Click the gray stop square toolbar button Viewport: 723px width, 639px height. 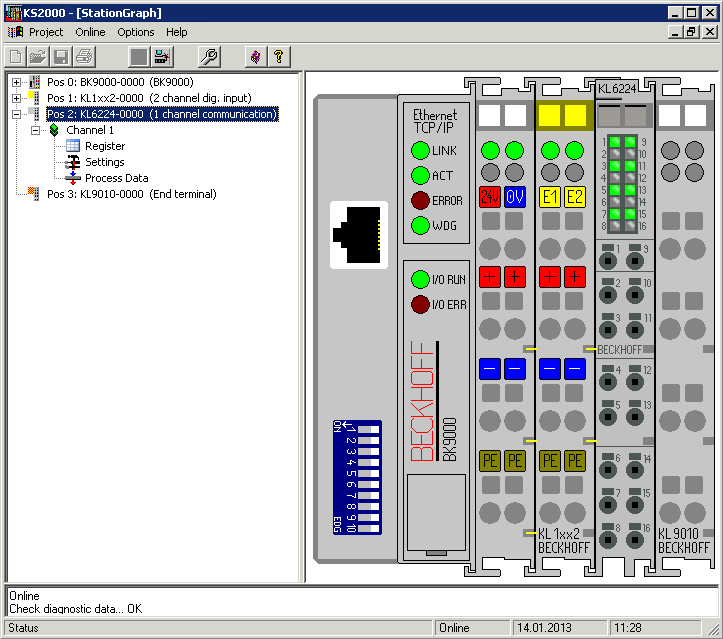tap(139, 57)
